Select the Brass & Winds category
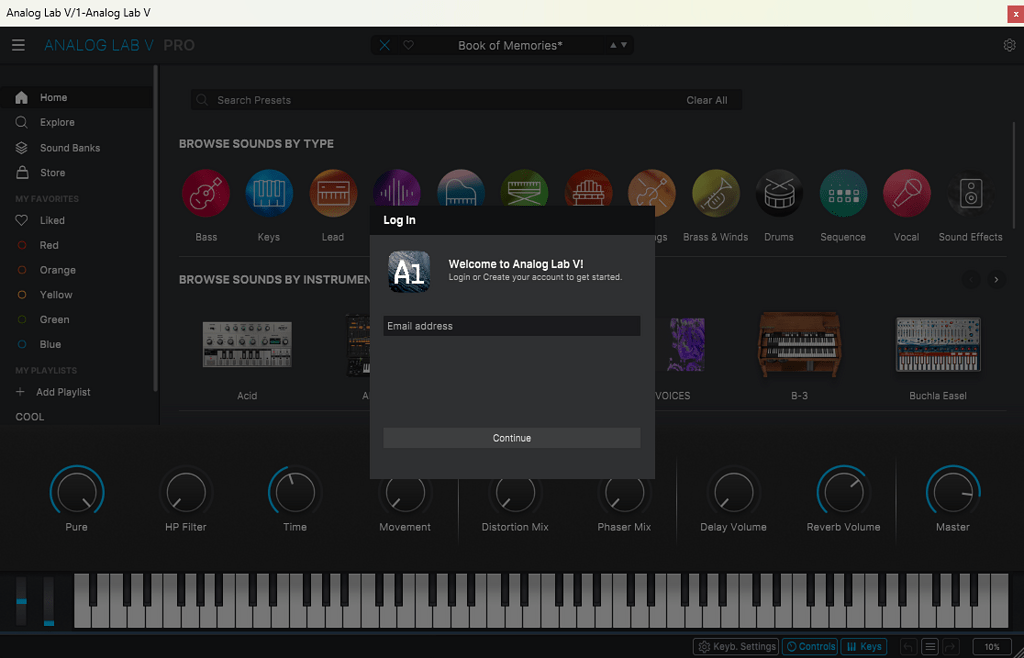 click(715, 192)
